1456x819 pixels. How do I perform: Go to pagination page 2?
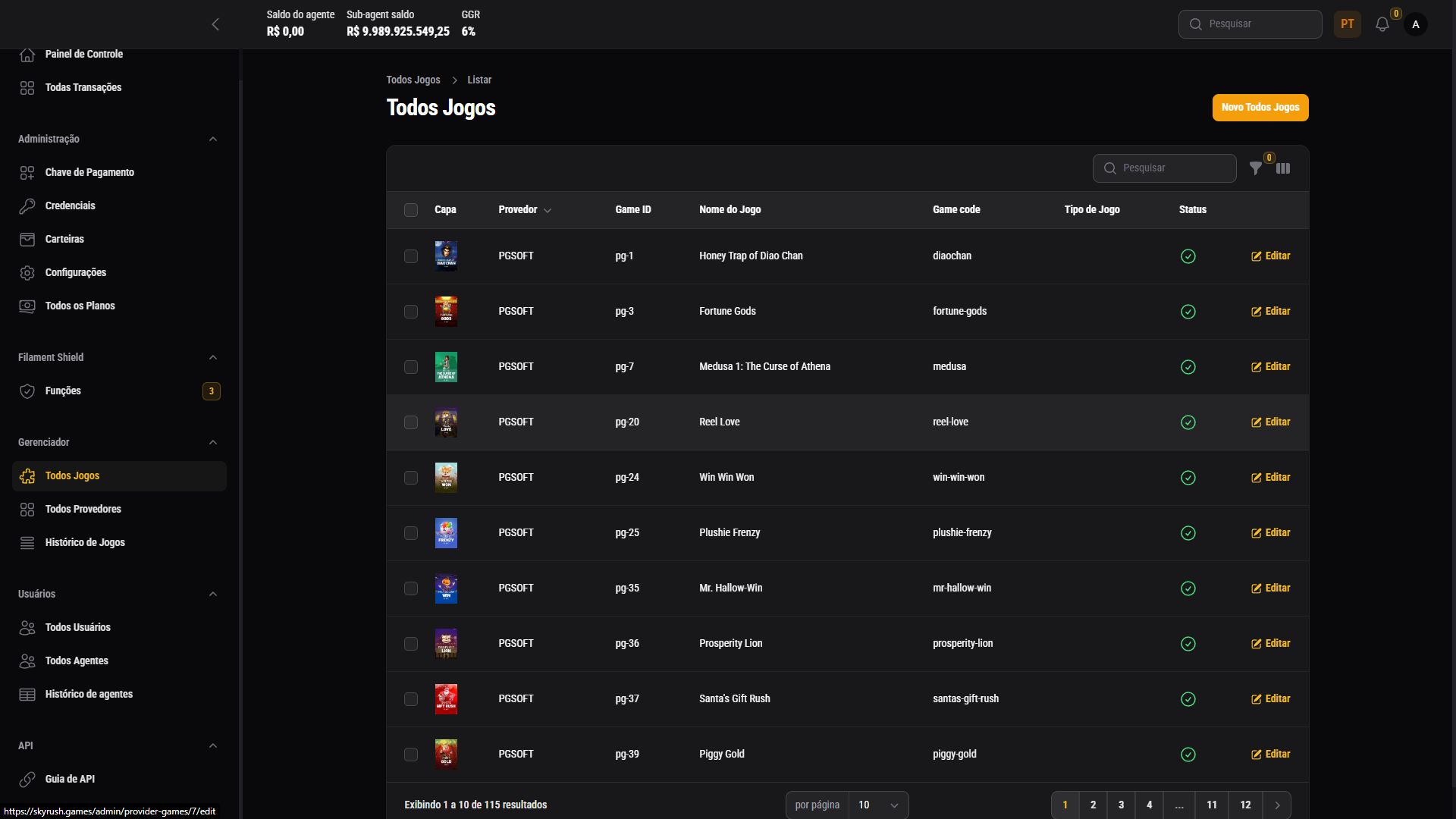point(1093,805)
